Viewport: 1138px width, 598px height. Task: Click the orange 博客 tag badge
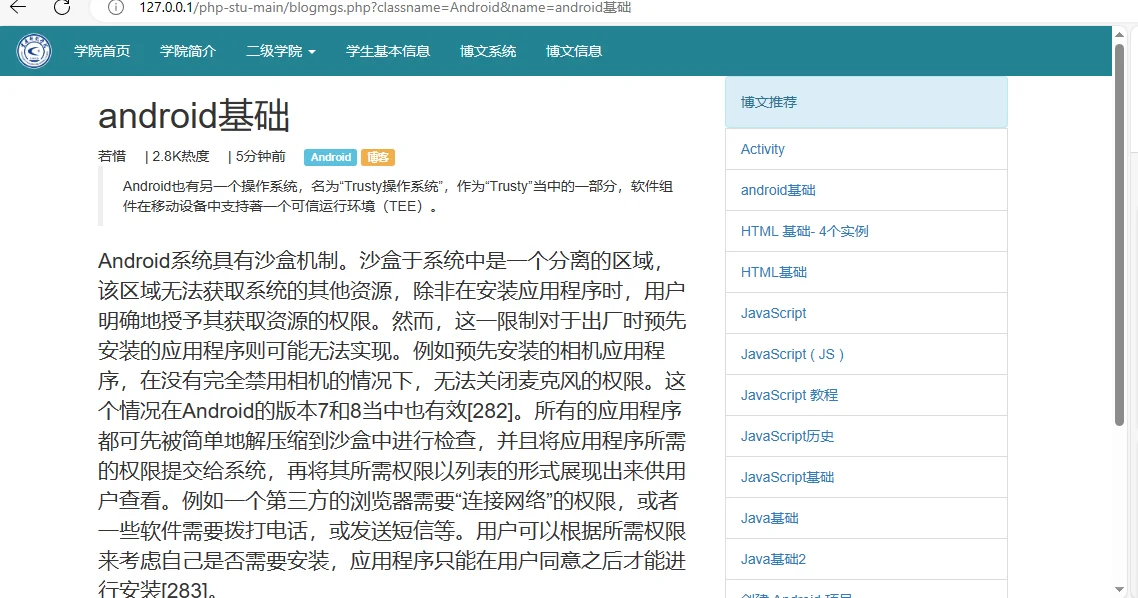[x=378, y=157]
